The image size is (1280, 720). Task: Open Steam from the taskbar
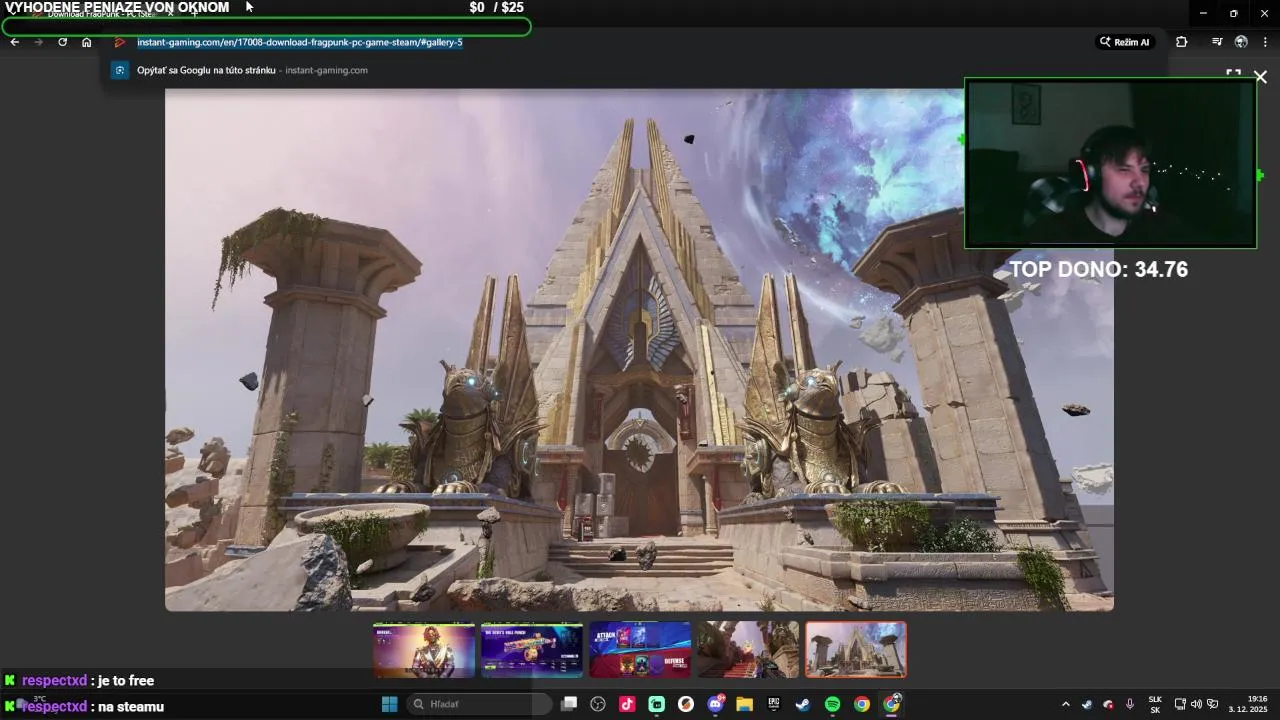pos(802,704)
